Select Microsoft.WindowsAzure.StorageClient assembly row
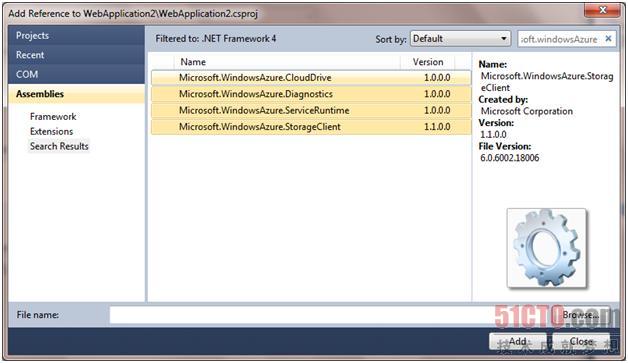The height and width of the screenshot is (363, 628). (x=311, y=127)
